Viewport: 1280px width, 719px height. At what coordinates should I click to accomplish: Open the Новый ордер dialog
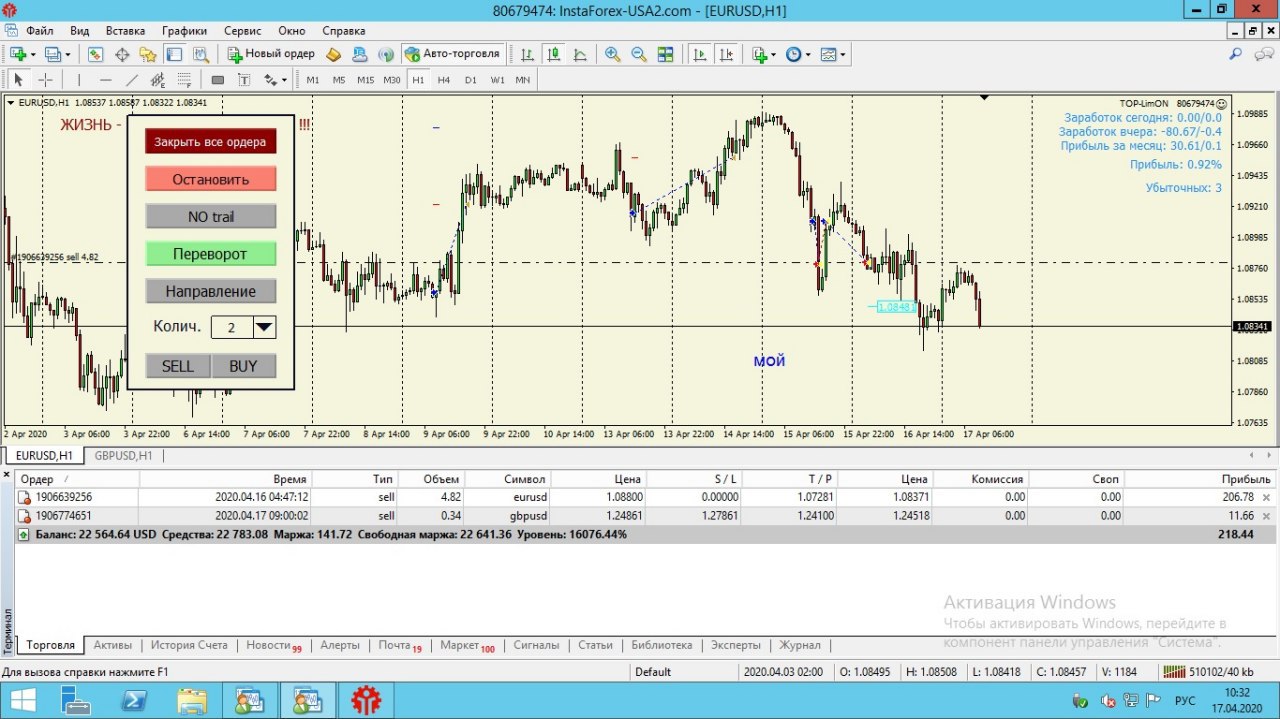coord(270,54)
